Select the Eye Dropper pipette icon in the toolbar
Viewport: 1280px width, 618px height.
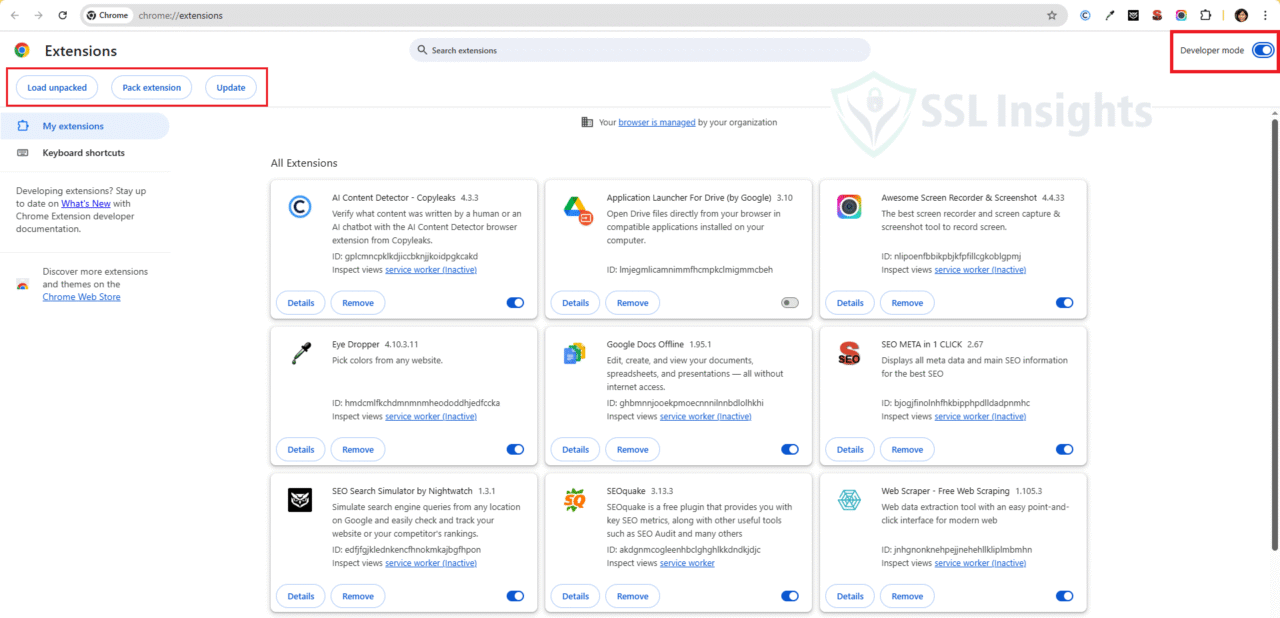[x=1109, y=15]
